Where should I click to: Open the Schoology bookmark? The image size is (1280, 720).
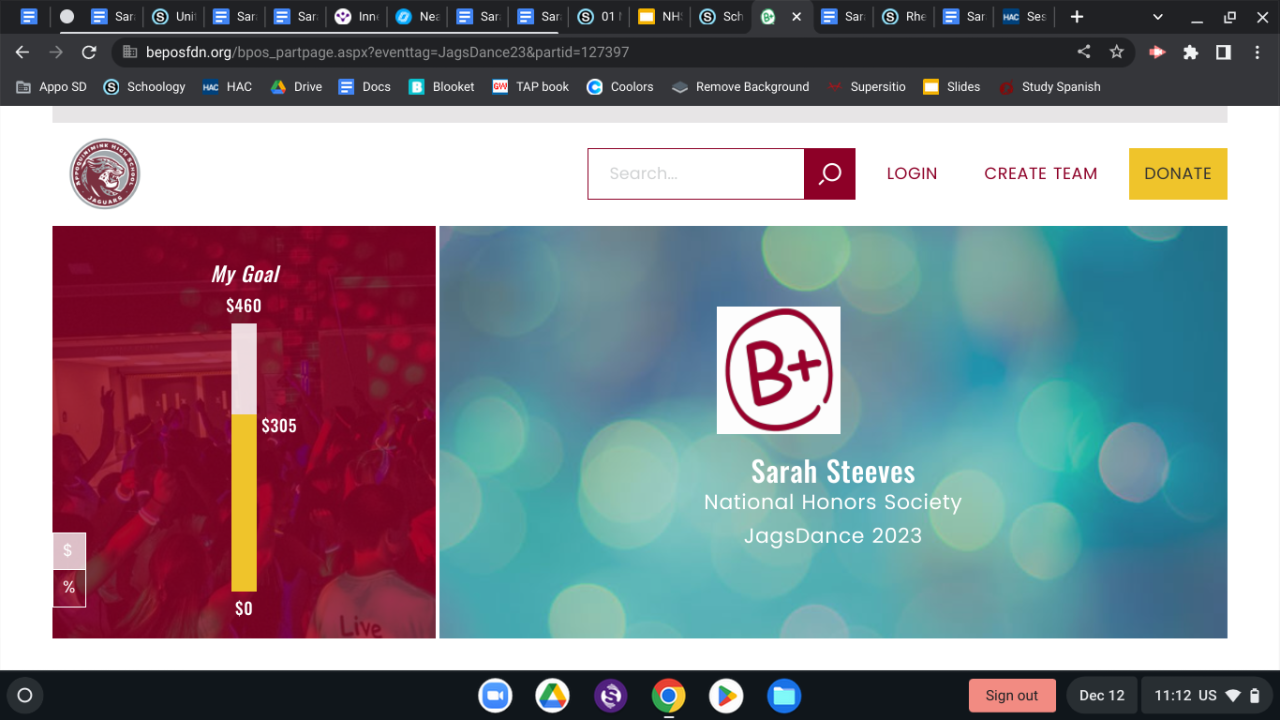145,87
